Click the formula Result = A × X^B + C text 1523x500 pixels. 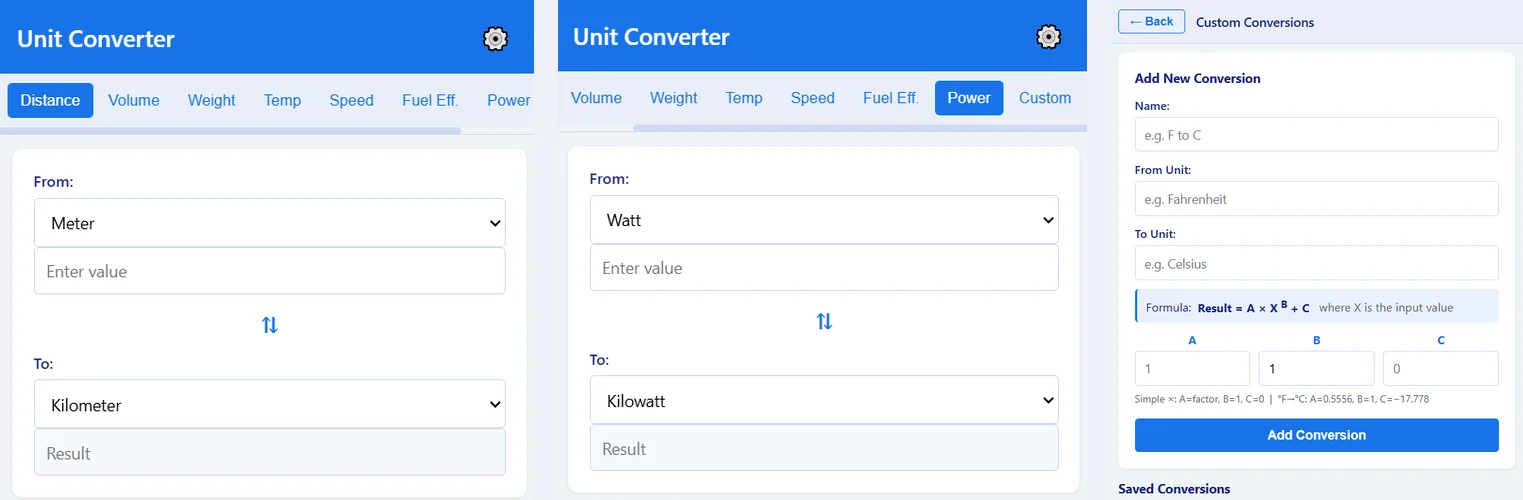1253,307
